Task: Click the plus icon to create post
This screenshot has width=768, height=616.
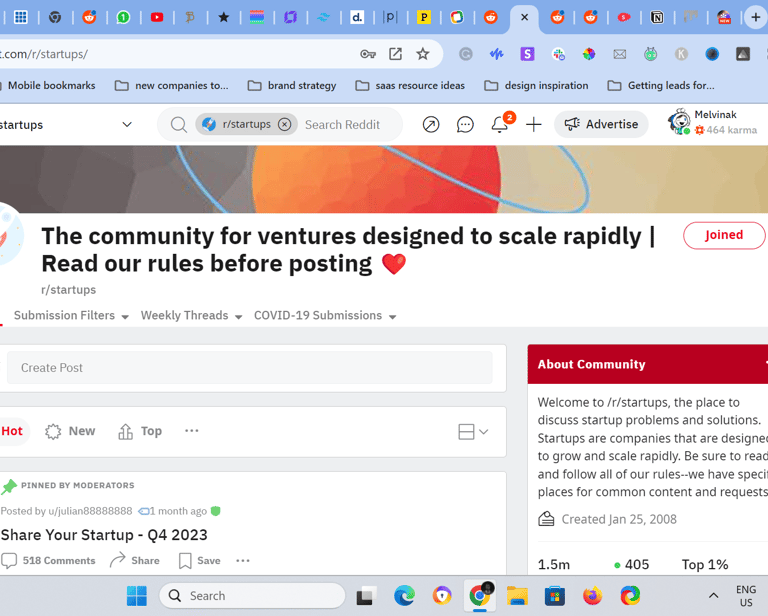Action: pyautogui.click(x=533, y=124)
